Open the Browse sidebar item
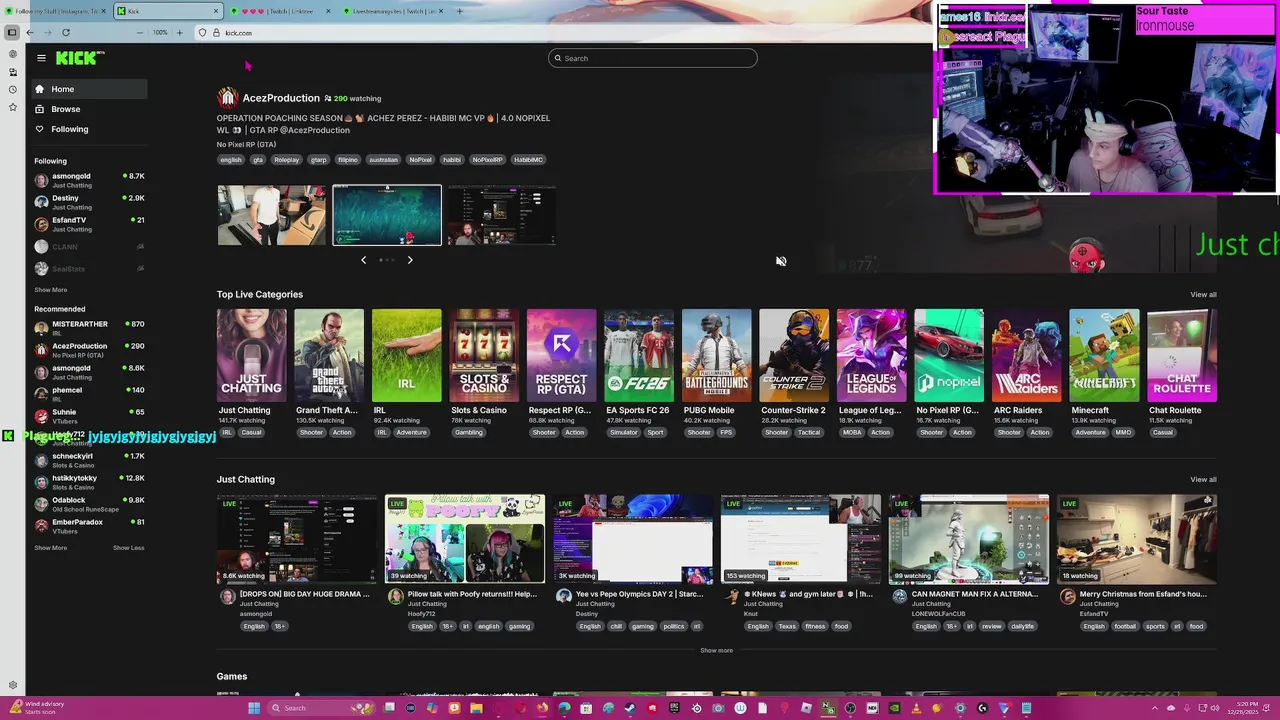 point(88,109)
